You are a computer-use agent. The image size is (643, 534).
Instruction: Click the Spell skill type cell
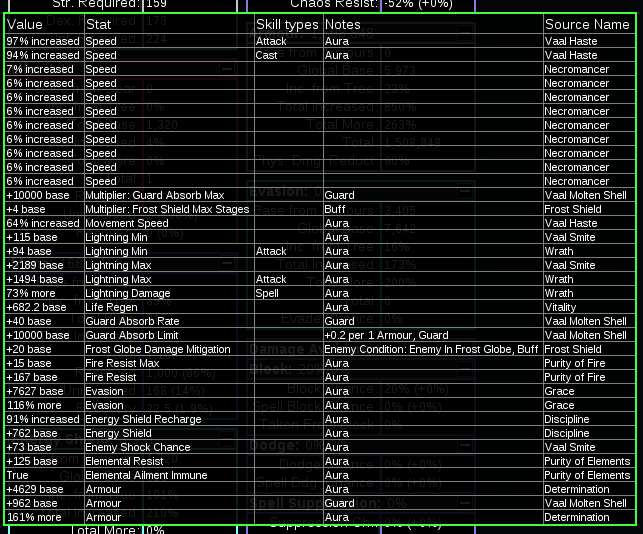[x=267, y=293]
